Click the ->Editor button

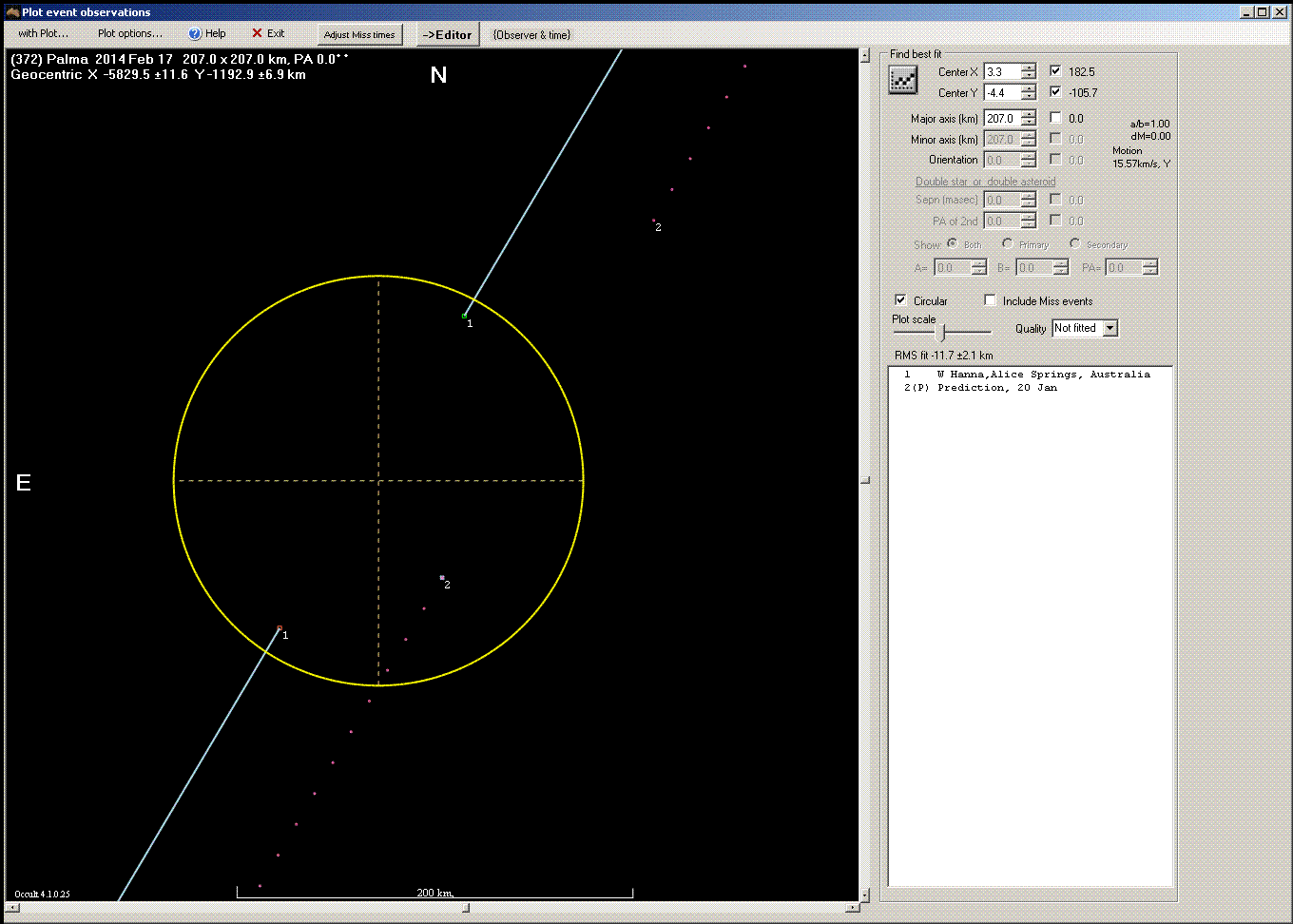click(x=447, y=35)
